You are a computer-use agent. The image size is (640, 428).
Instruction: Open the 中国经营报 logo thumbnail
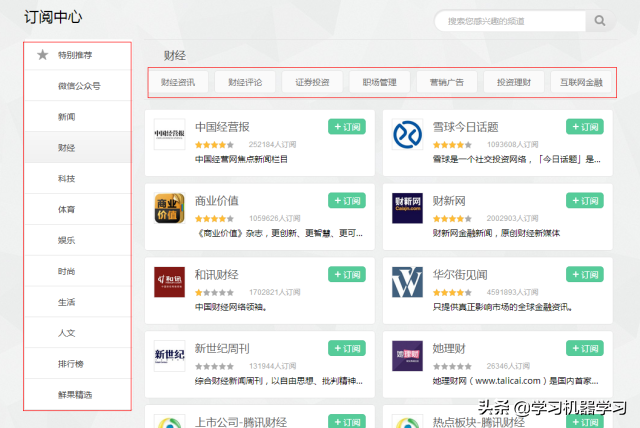tap(169, 134)
